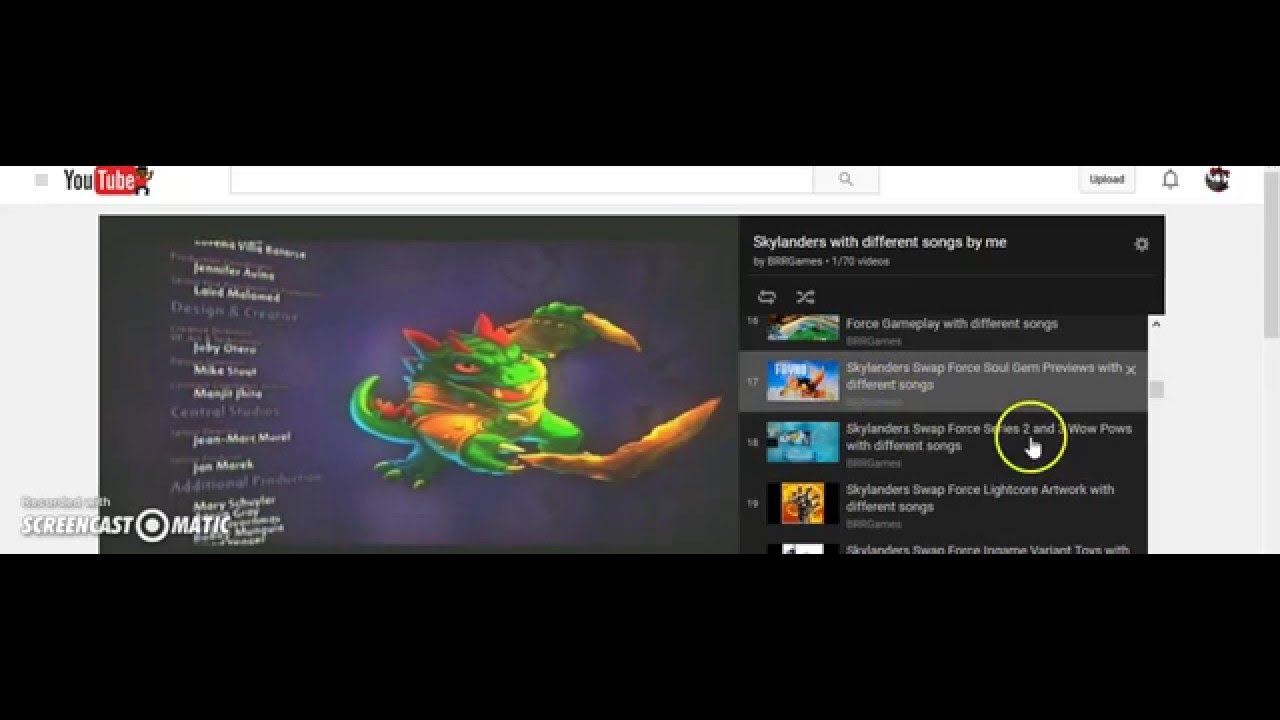Click the search magnifier button
The height and width of the screenshot is (720, 1280).
click(x=846, y=180)
